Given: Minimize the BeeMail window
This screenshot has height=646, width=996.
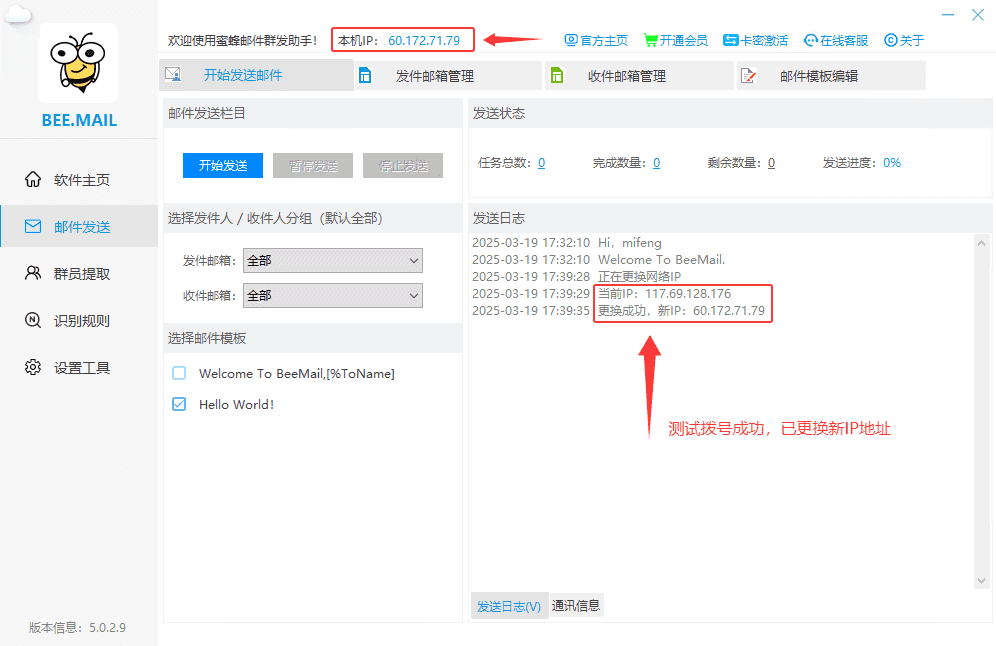Looking at the screenshot, I should (x=948, y=15).
